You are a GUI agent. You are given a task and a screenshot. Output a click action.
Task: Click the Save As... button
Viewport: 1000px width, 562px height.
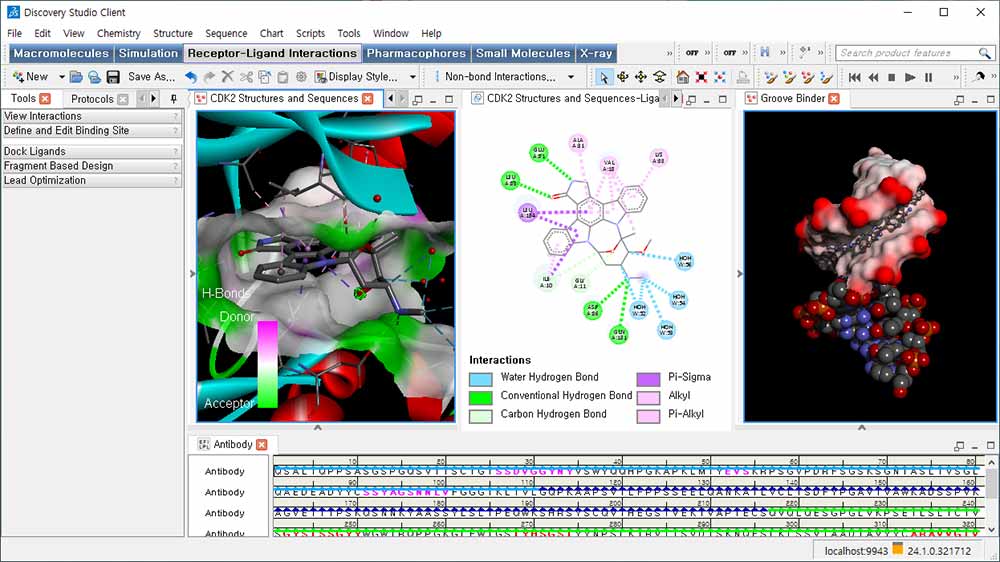click(x=151, y=77)
